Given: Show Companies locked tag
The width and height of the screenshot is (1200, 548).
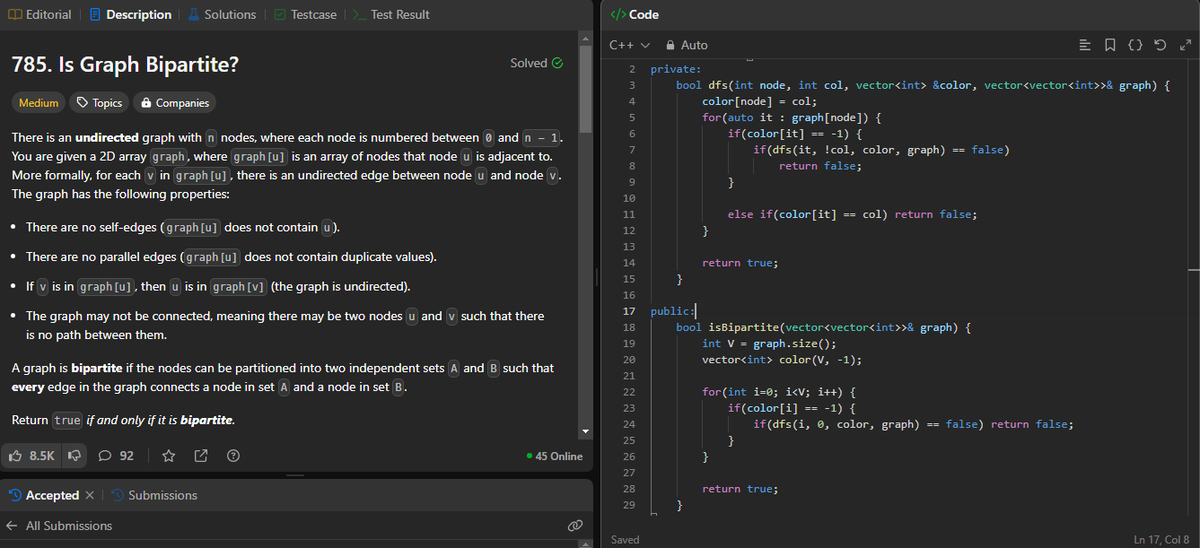Looking at the screenshot, I should coord(176,103).
